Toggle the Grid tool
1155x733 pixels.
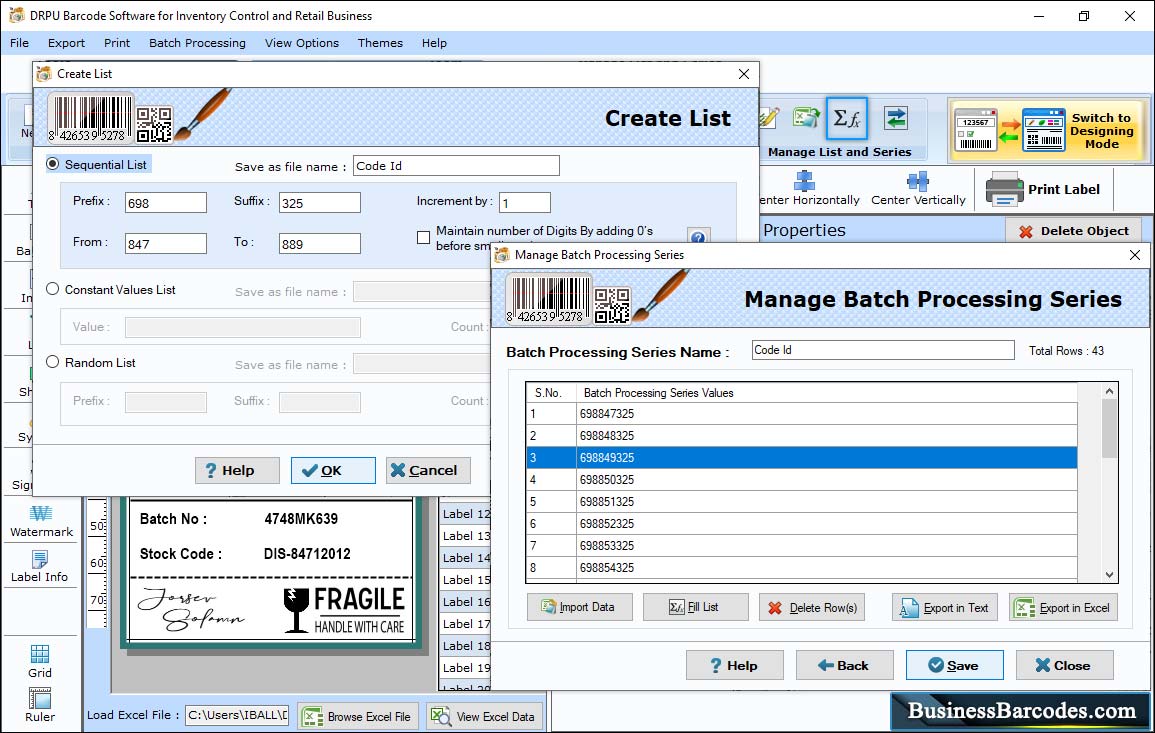point(40,661)
